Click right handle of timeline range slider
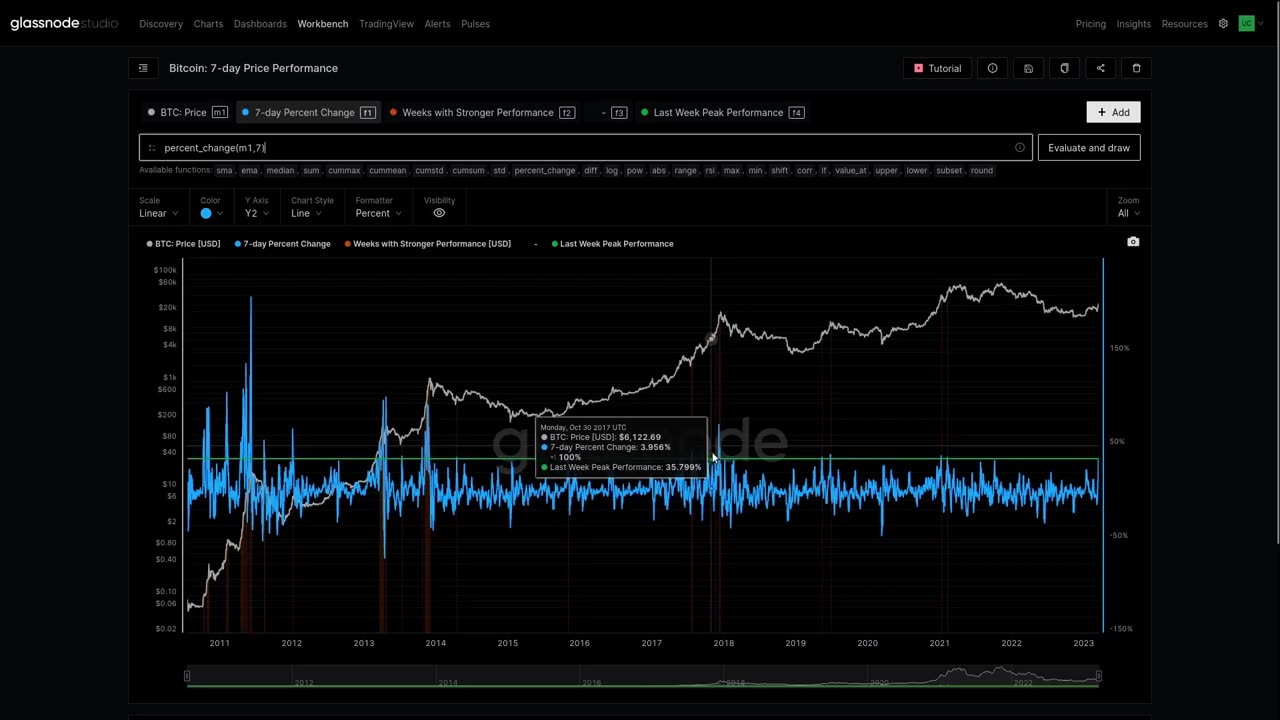This screenshot has width=1280, height=720. [1098, 677]
